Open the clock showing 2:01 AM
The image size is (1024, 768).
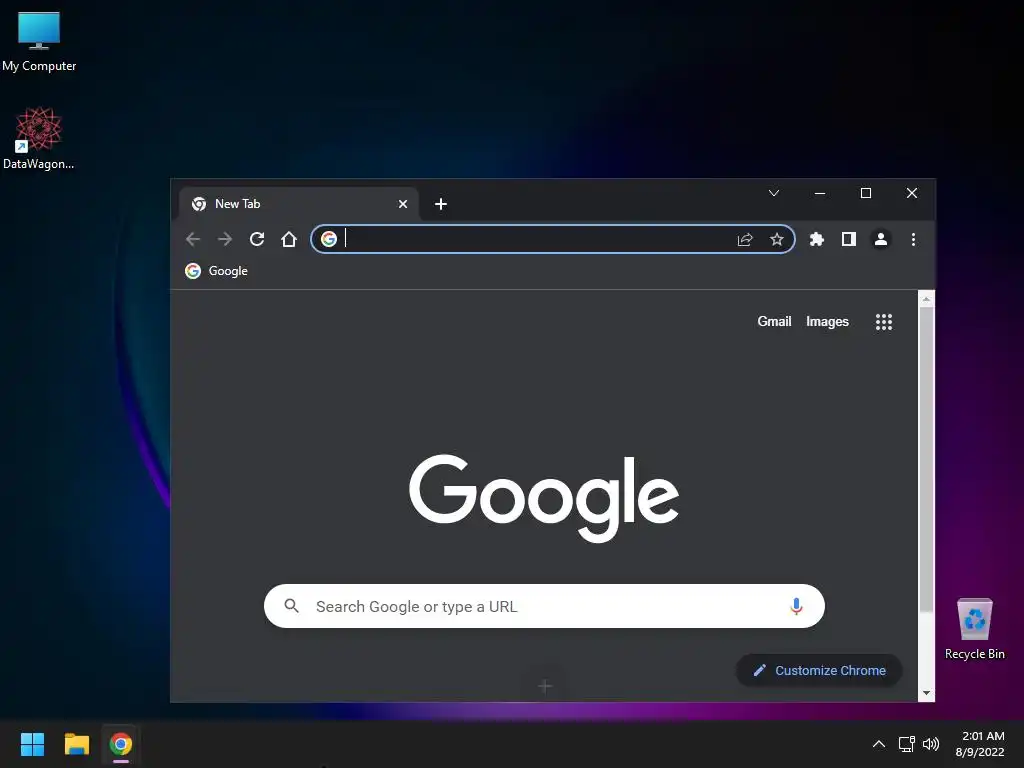(980, 744)
